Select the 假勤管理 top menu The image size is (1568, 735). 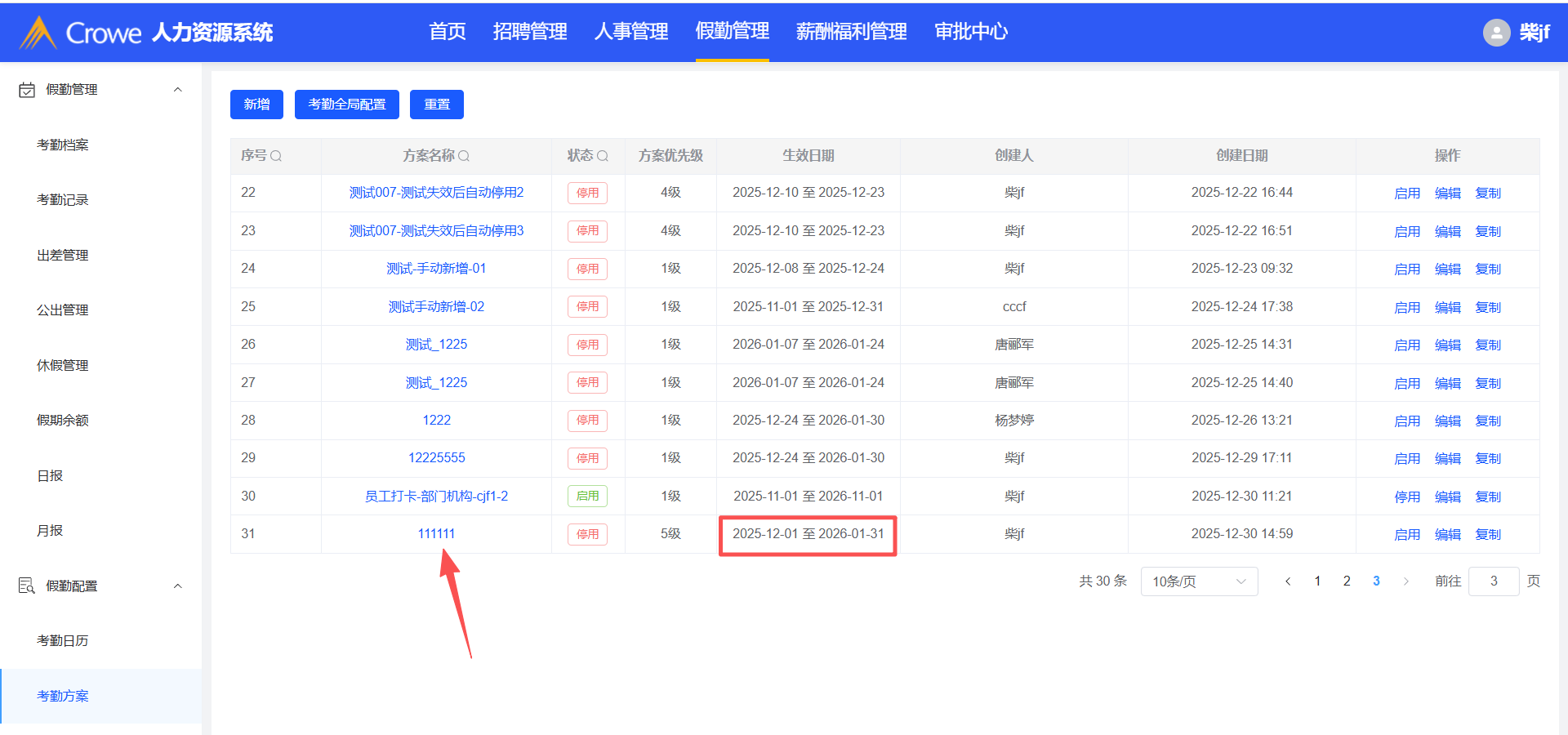click(733, 32)
